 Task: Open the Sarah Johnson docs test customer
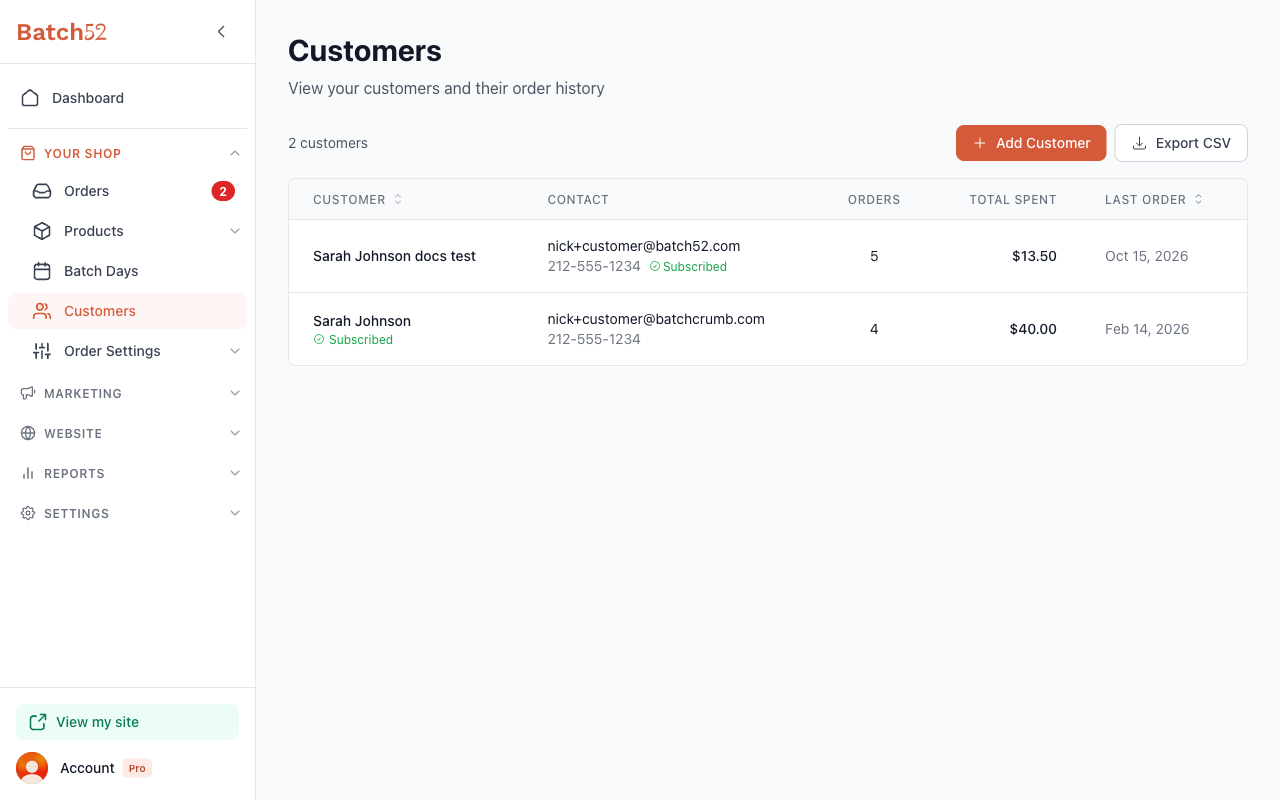394,256
